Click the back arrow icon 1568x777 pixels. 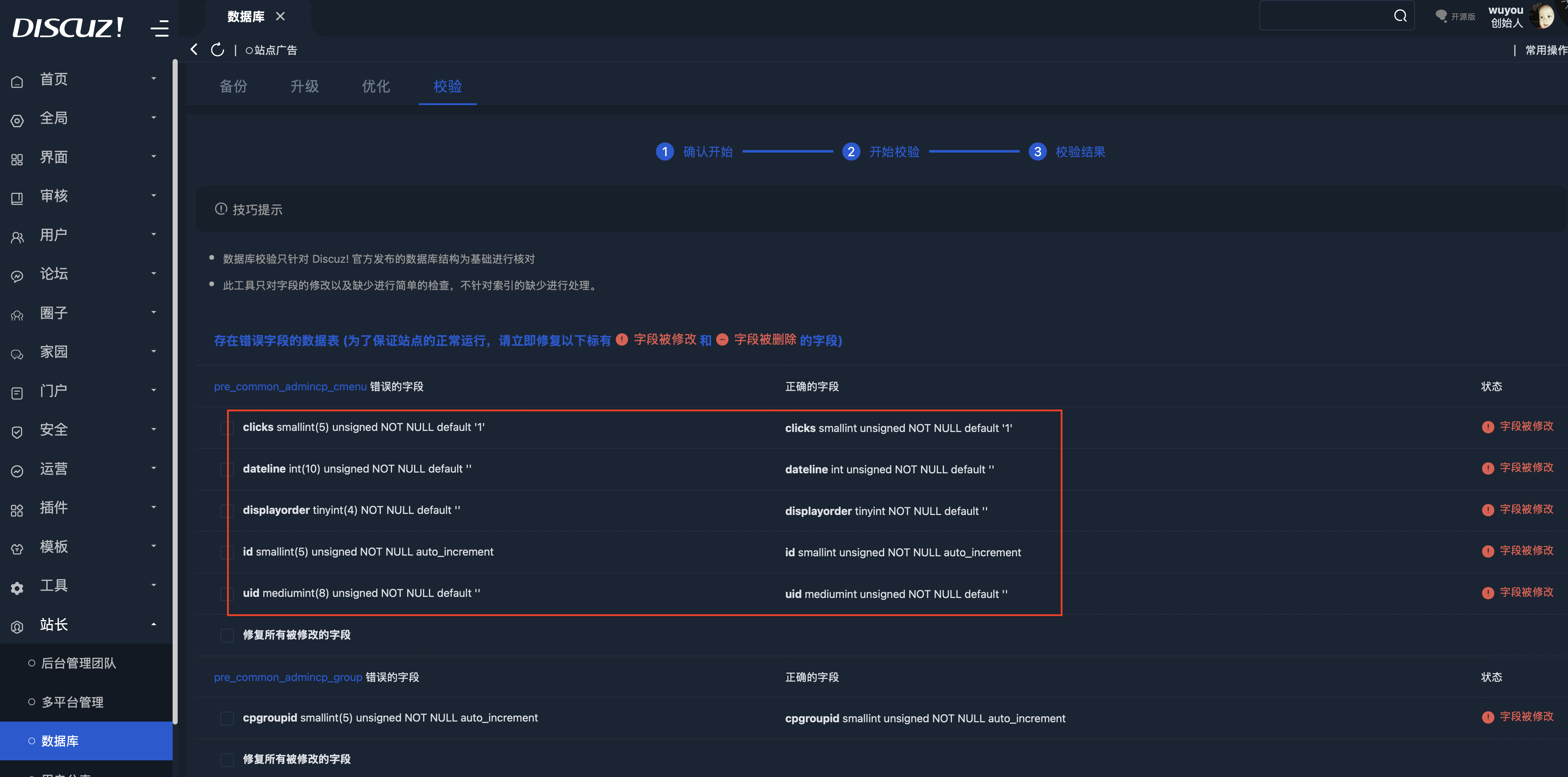click(194, 49)
